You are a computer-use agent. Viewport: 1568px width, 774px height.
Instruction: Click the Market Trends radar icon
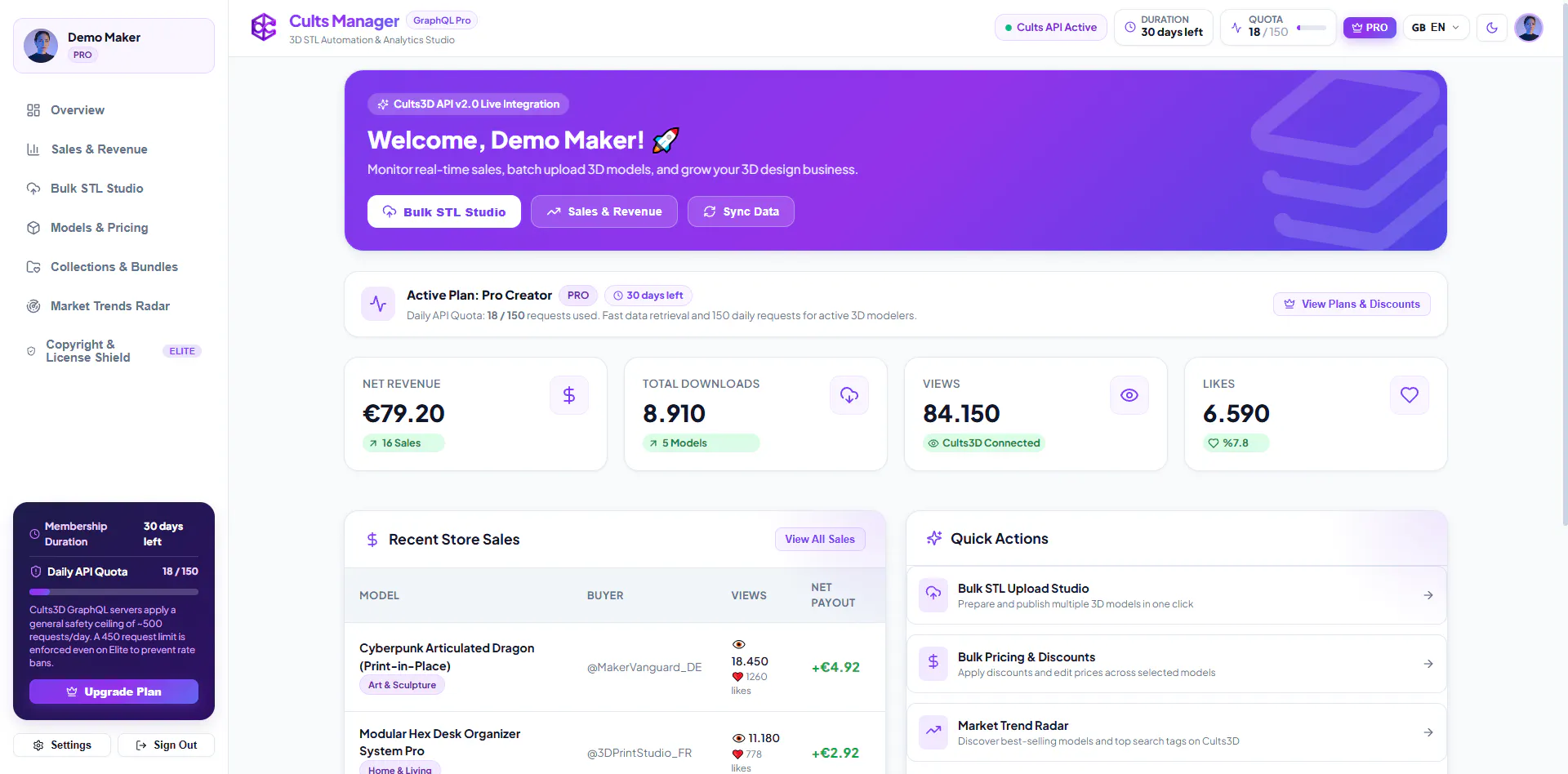[33, 306]
